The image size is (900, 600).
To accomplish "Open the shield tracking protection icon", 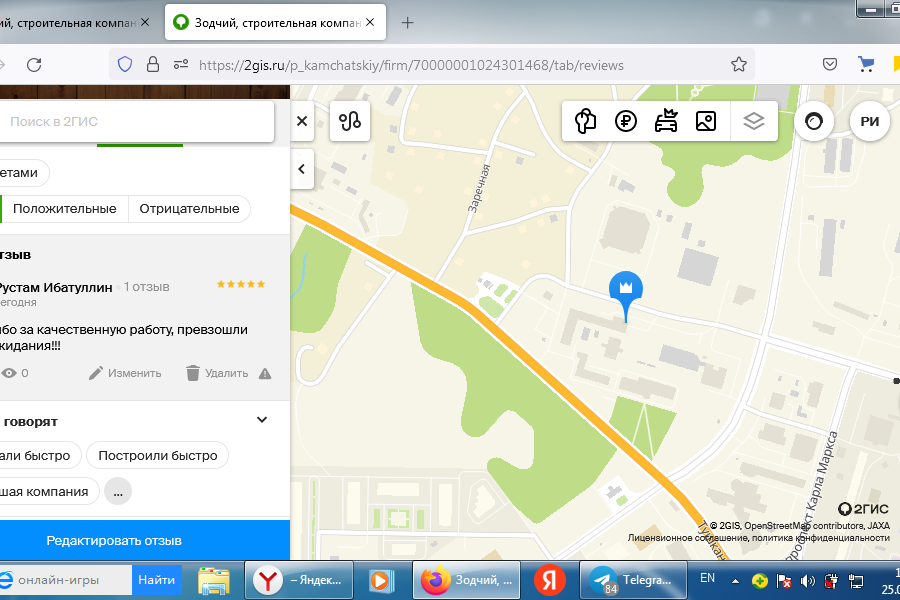I will tap(125, 64).
